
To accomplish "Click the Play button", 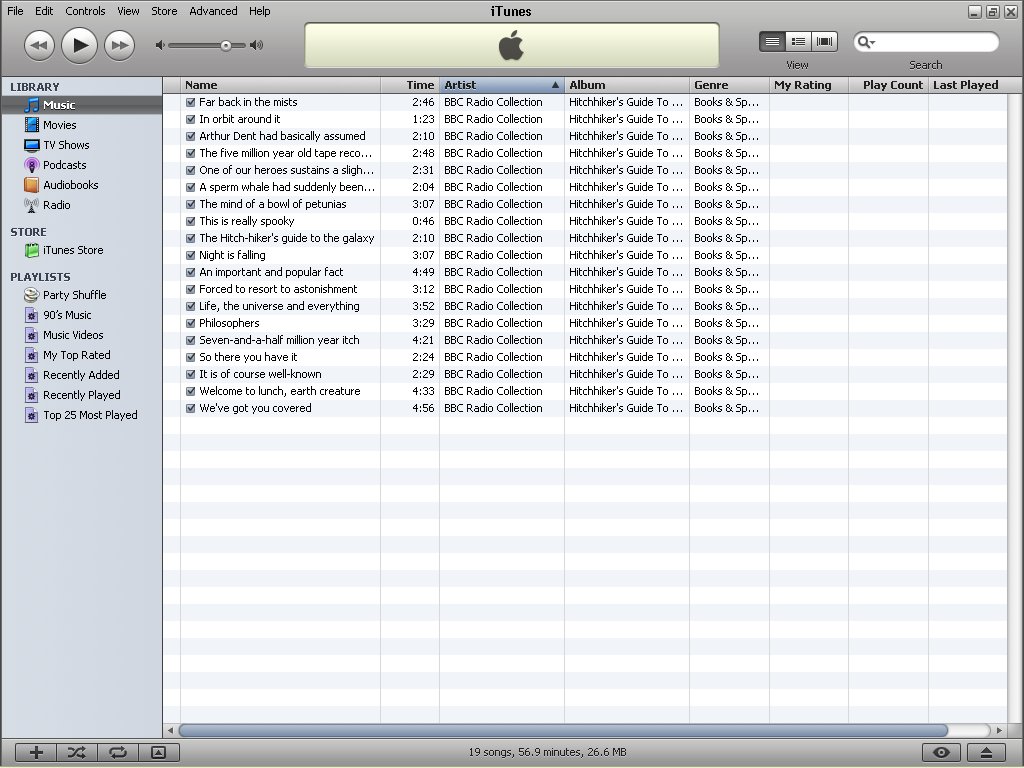I will click(x=80, y=45).
